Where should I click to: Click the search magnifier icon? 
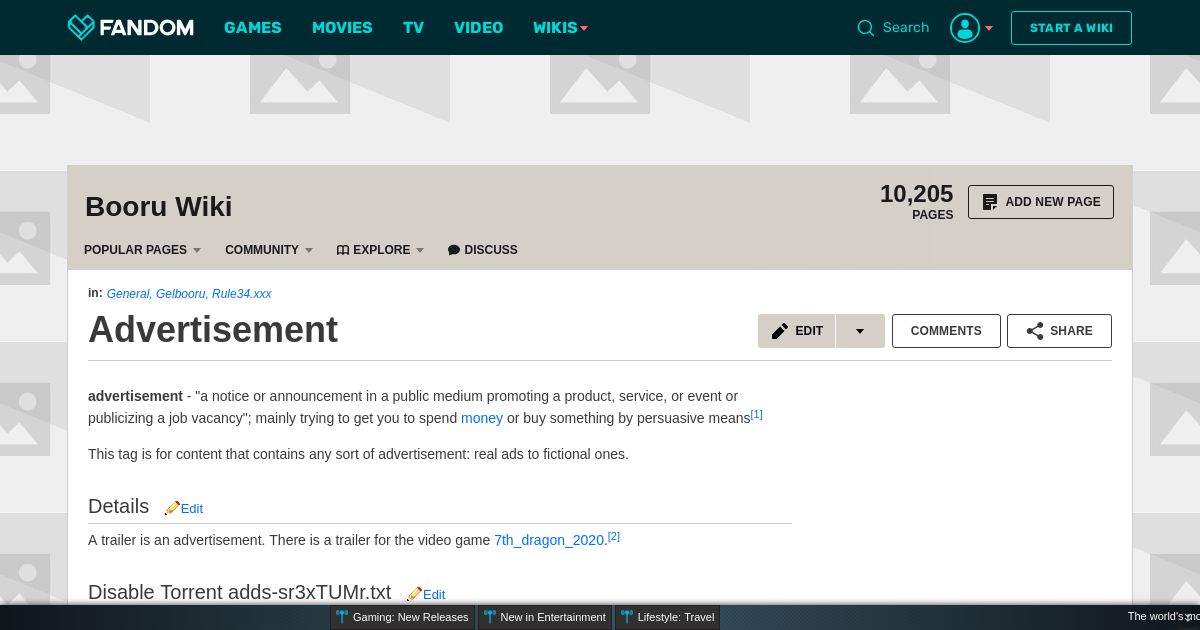pyautogui.click(x=866, y=28)
